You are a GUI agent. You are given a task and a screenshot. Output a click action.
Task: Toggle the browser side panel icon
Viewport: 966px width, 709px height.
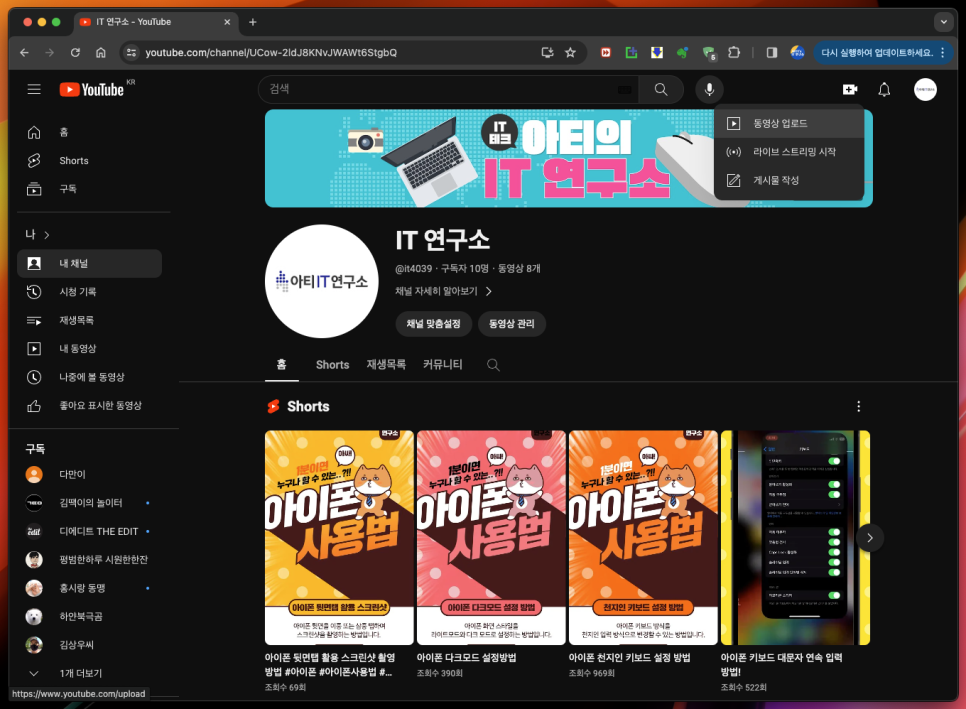click(771, 52)
